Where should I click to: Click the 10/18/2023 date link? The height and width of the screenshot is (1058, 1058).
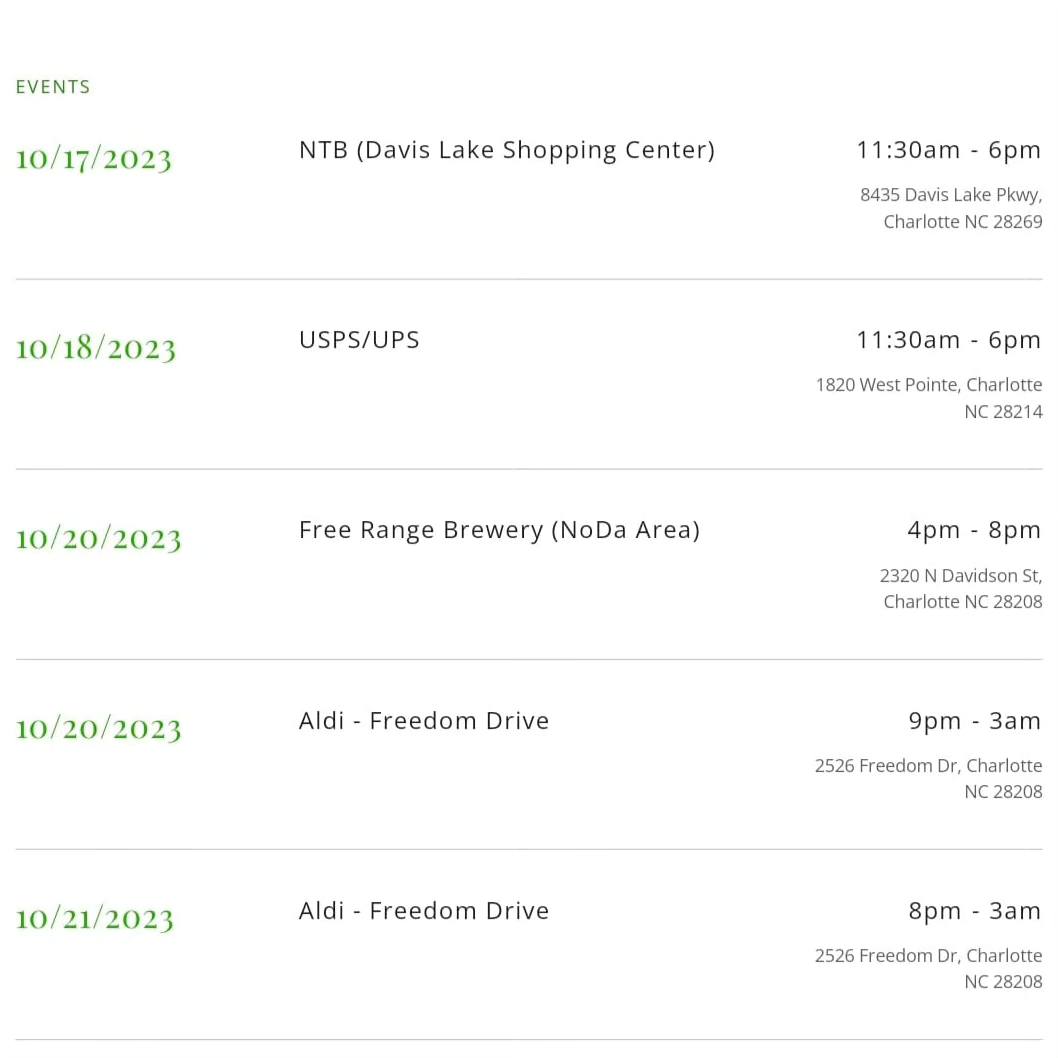point(96,349)
